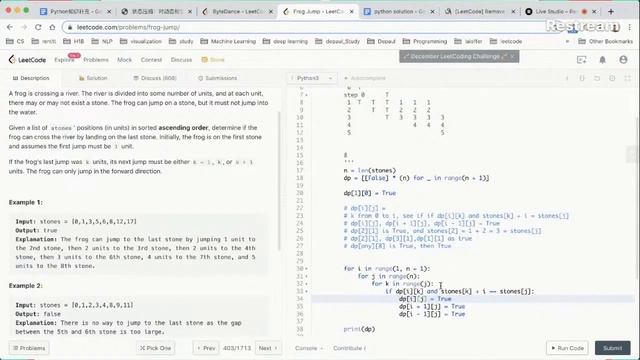This screenshot has width=640, height=360.
Task: Click the editor shortcuts braces icon
Action: 582,78
